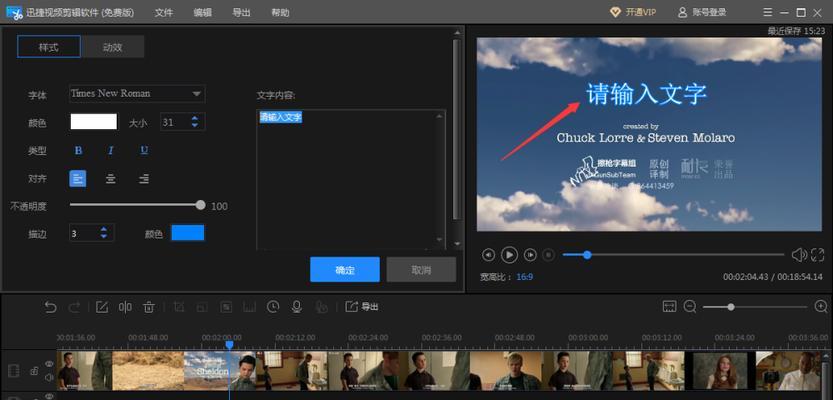833x400 pixels.
Task: Open the 文件 menu
Action: point(164,12)
